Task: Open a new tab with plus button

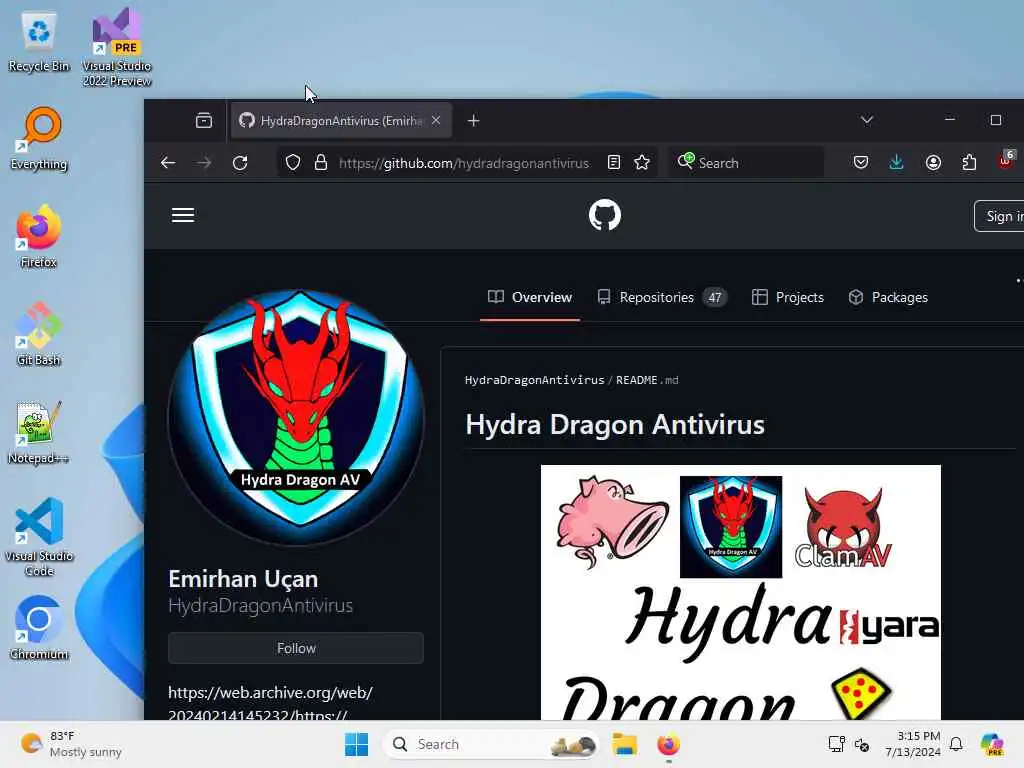Action: coord(473,121)
